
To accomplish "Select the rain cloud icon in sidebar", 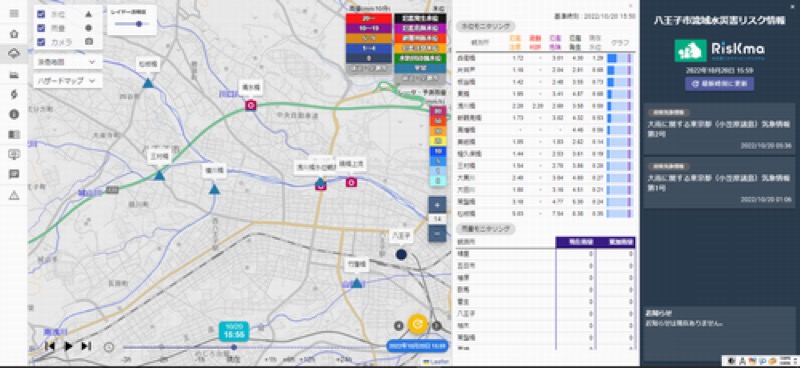I will click(x=14, y=54).
